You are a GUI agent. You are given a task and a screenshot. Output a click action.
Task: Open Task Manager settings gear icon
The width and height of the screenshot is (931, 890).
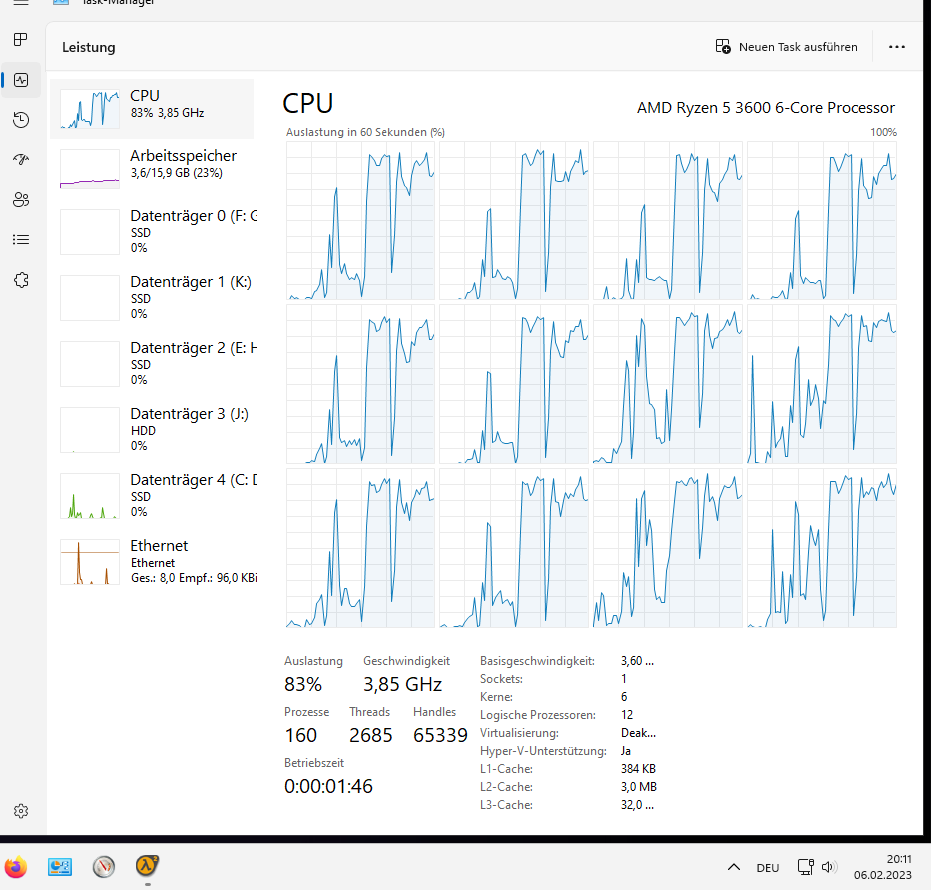pyautogui.click(x=21, y=811)
